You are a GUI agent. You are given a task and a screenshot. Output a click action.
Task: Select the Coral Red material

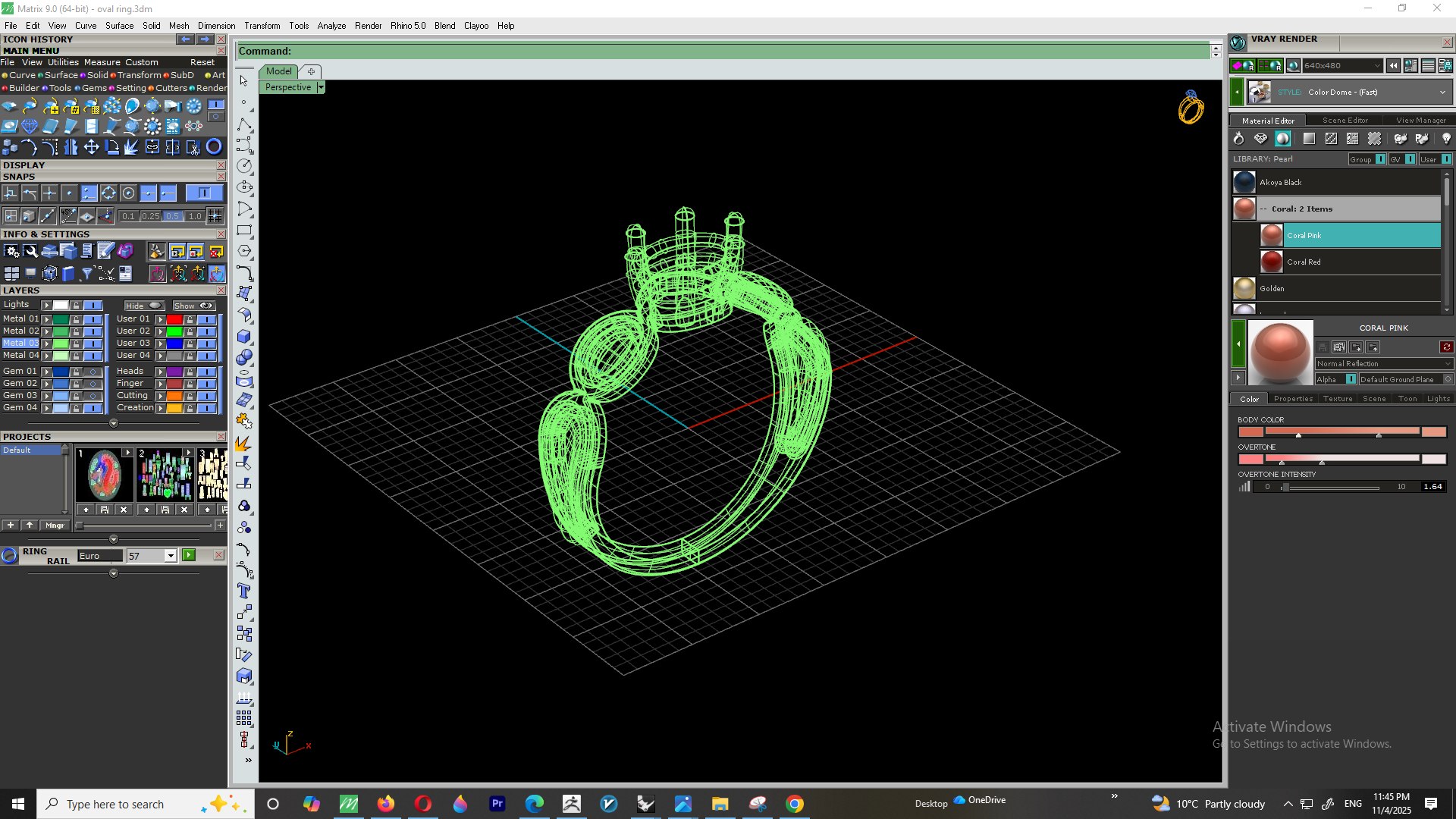click(x=1350, y=262)
